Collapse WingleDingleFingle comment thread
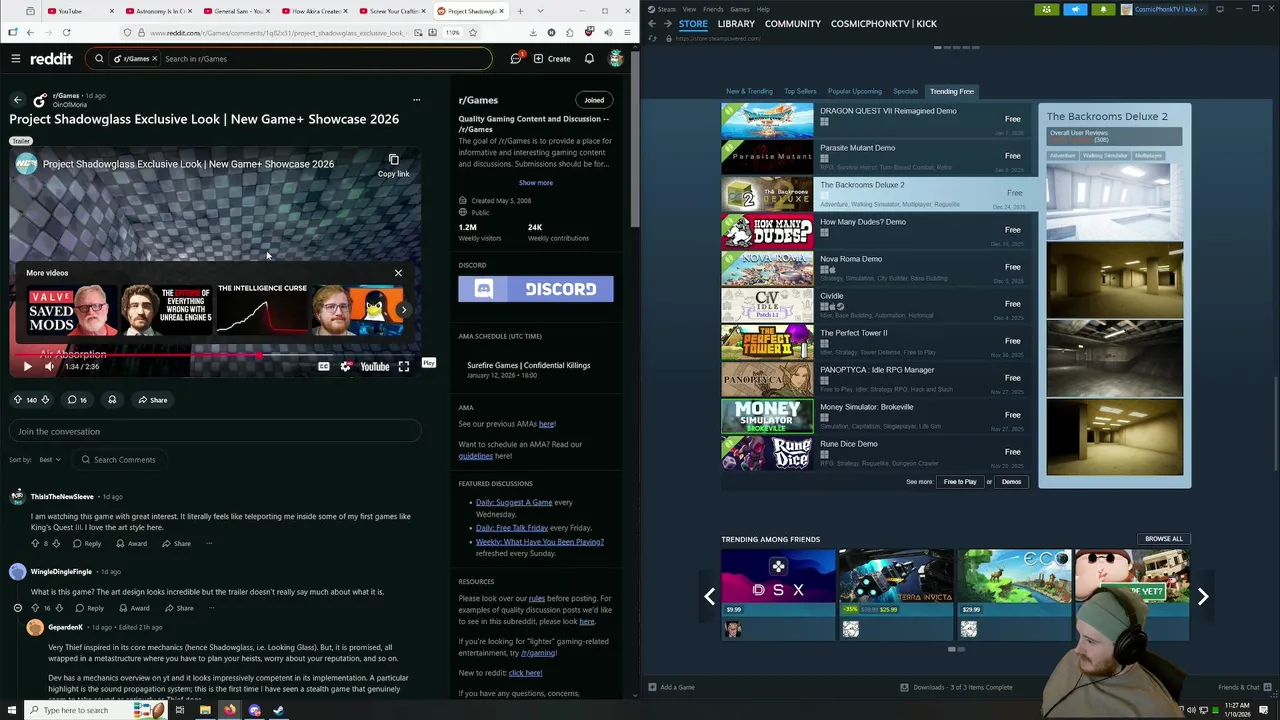Screen dimensions: 1280x720 pos(17,608)
